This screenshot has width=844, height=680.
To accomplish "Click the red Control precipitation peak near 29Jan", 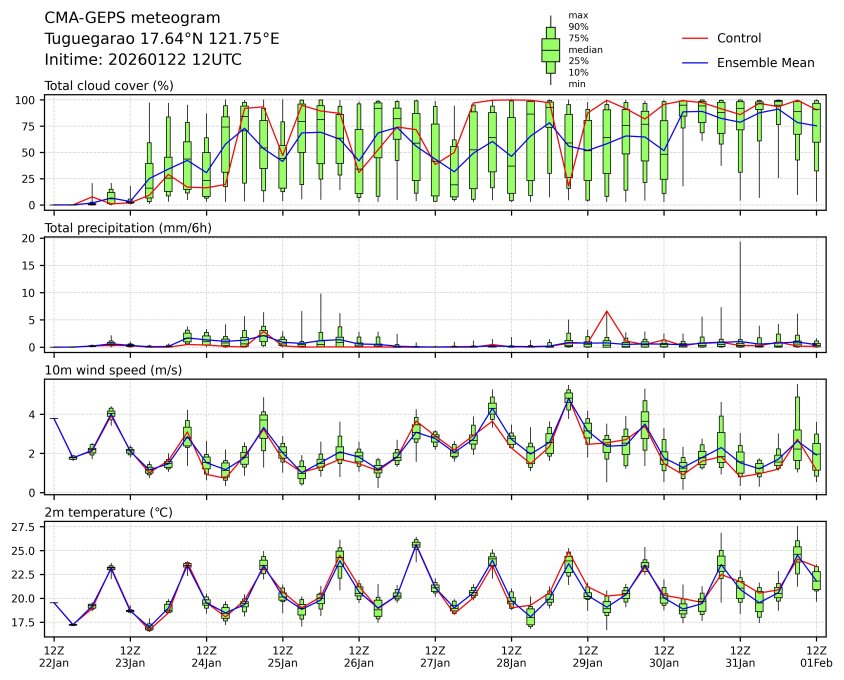I will coord(607,311).
